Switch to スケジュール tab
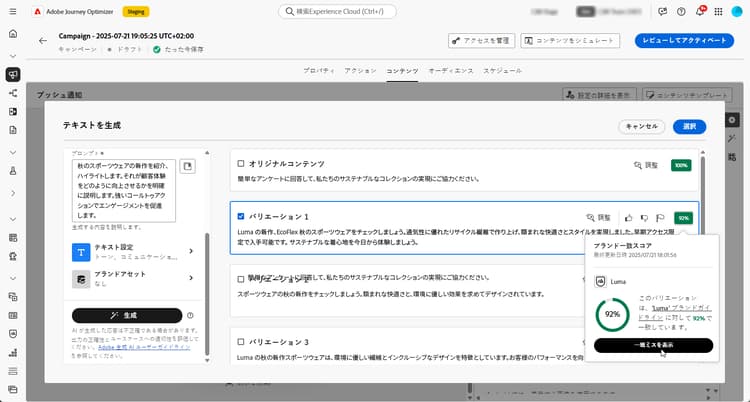This screenshot has height=402, width=750. click(x=502, y=70)
